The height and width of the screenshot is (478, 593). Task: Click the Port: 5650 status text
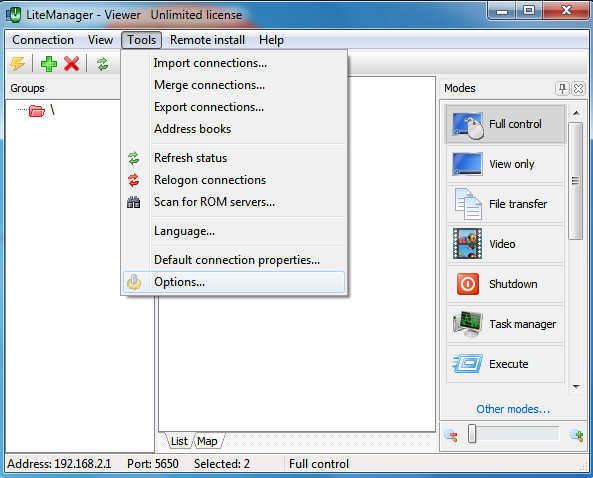pos(153,464)
